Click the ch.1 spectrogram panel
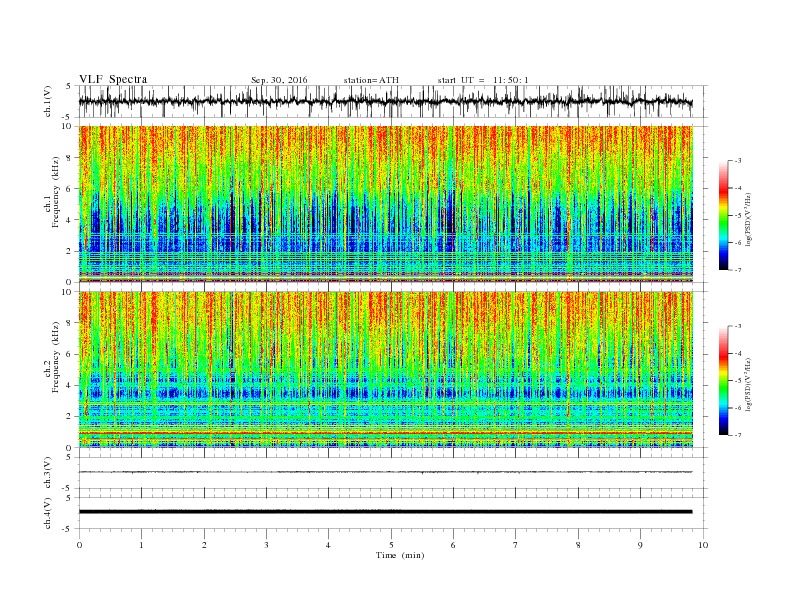 point(386,204)
